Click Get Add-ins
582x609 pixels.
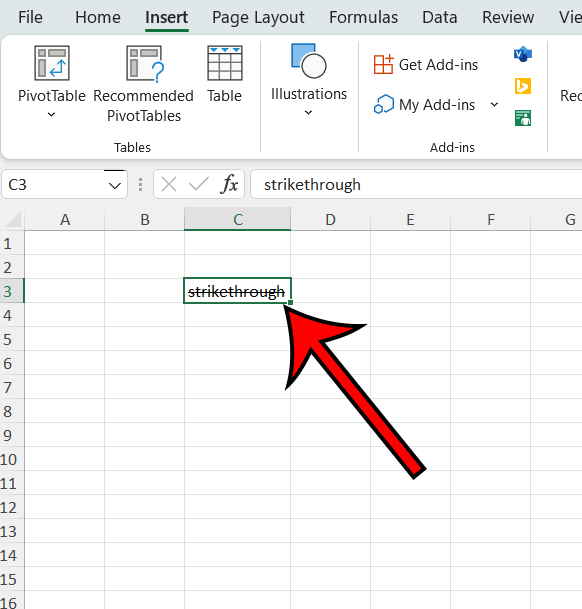tap(426, 64)
